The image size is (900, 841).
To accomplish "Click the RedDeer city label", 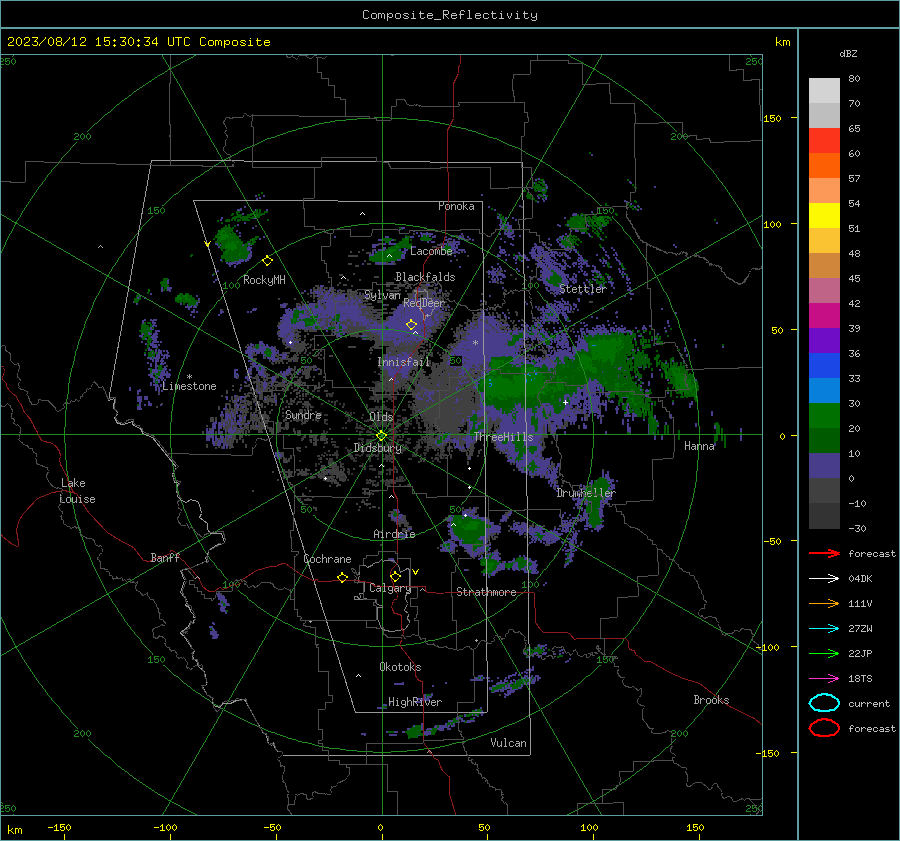I will pyautogui.click(x=424, y=303).
